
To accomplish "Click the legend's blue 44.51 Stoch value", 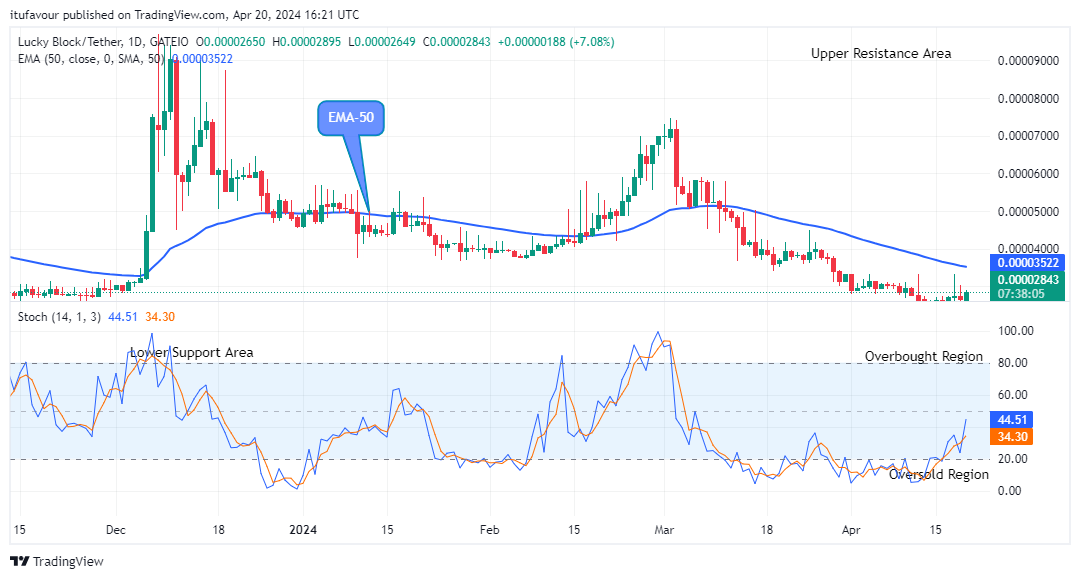I will 123,317.
